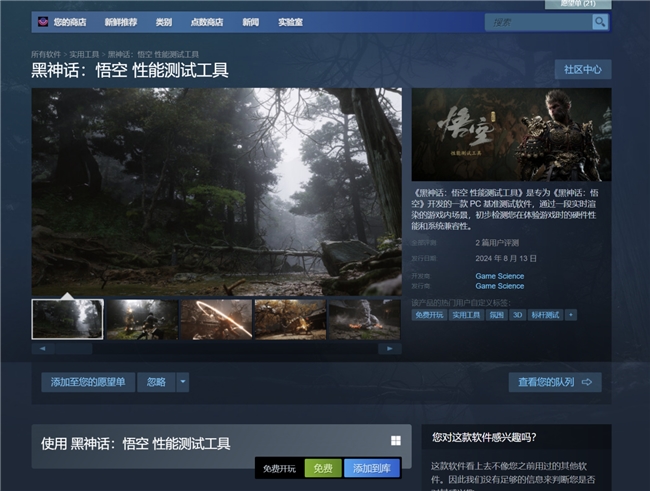The width and height of the screenshot is (650, 491).
Task: Click the Game Science developer link
Action: click(499, 275)
